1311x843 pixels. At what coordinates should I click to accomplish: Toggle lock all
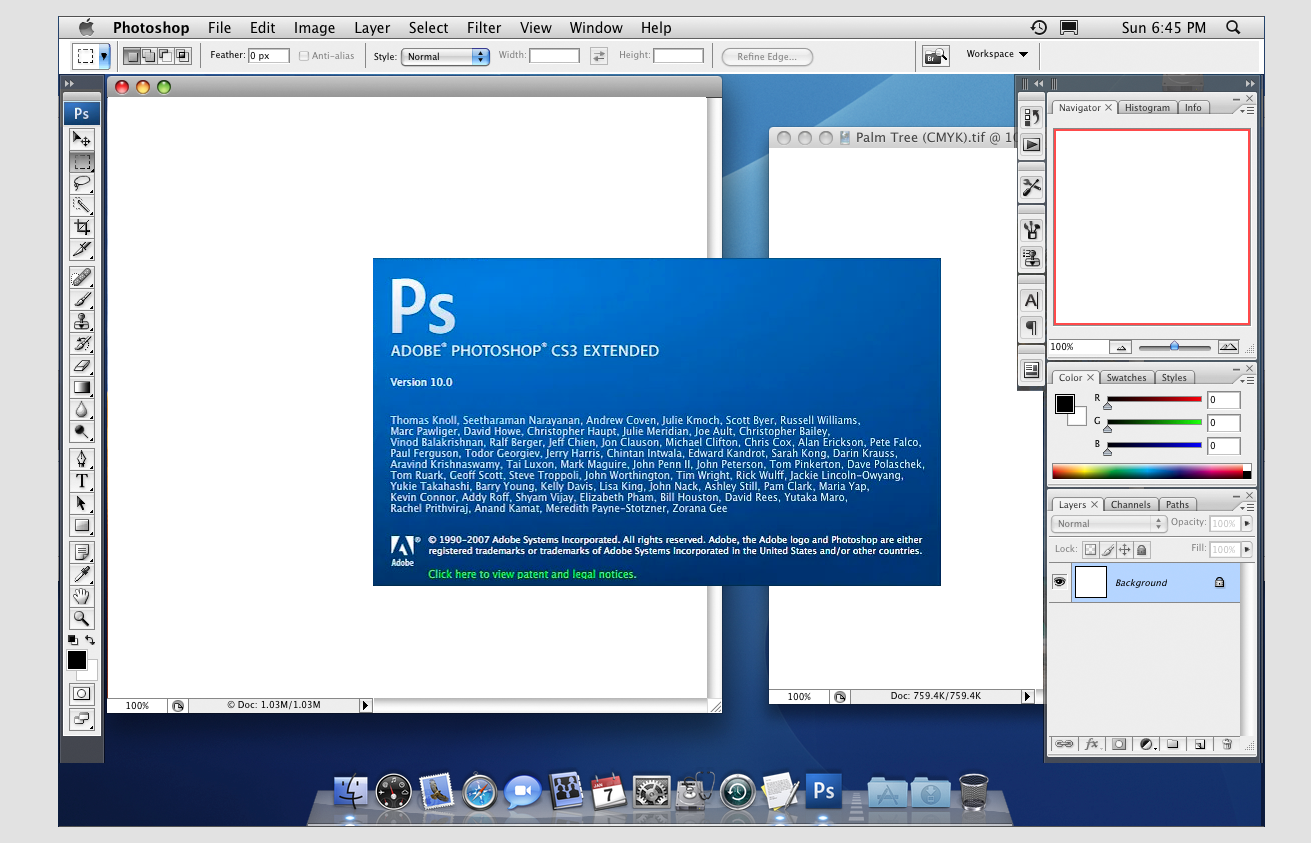tap(1142, 550)
